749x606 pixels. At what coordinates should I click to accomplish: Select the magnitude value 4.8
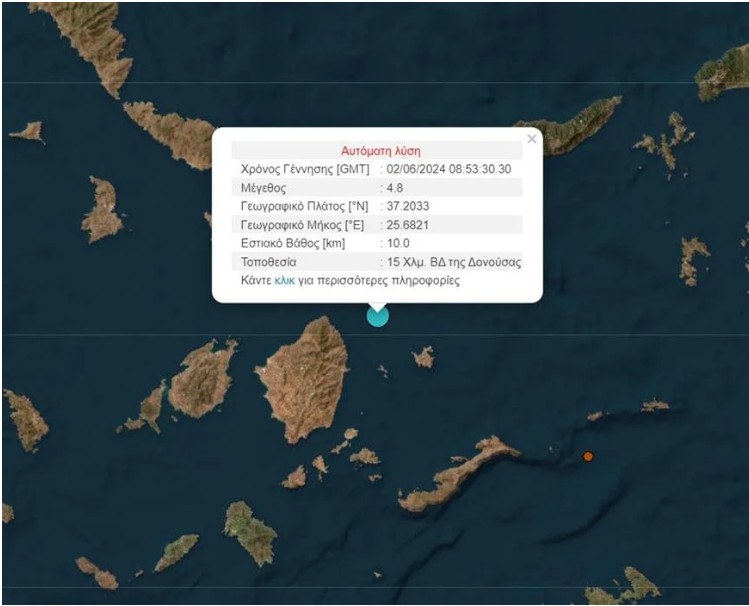click(398, 187)
